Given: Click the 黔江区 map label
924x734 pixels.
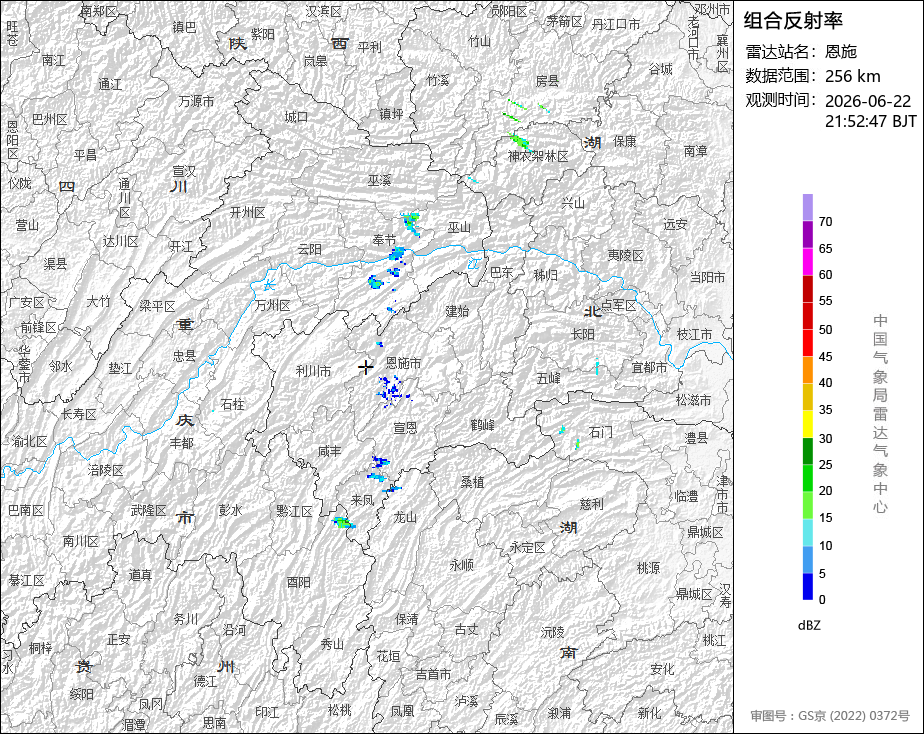Looking at the screenshot, I should [294, 511].
